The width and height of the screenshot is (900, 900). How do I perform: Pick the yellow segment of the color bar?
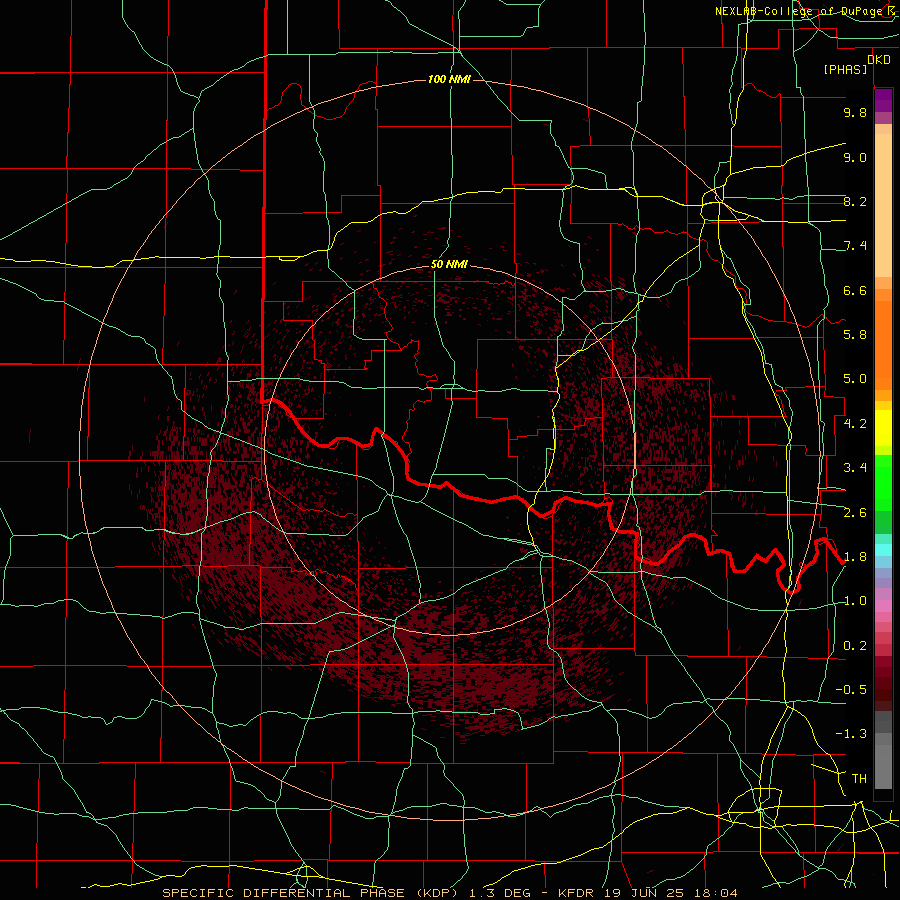(883, 428)
